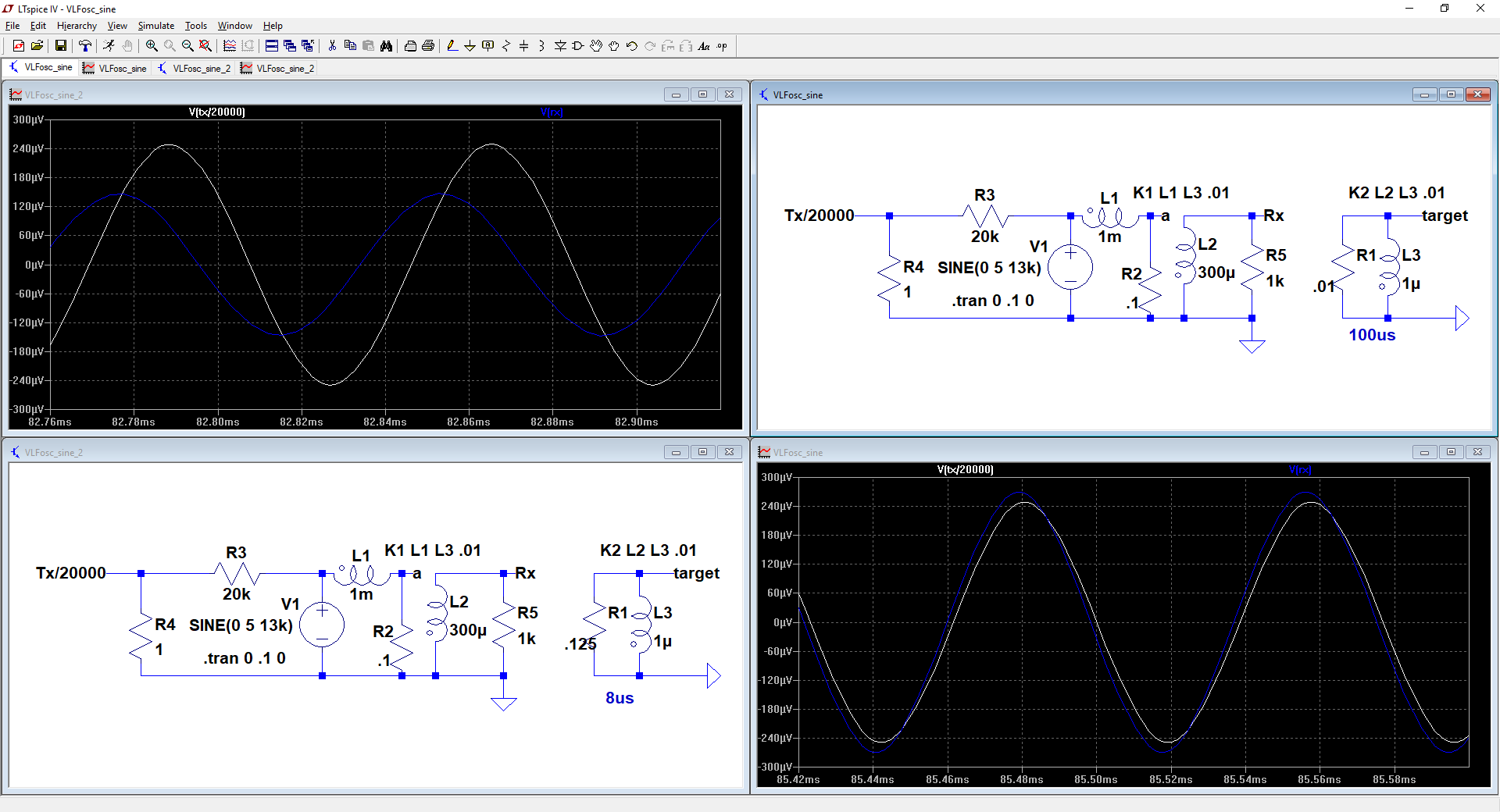Screen dimensions: 1500x812
Task: Click the Tile Windows toolbar icon
Action: click(x=271, y=46)
